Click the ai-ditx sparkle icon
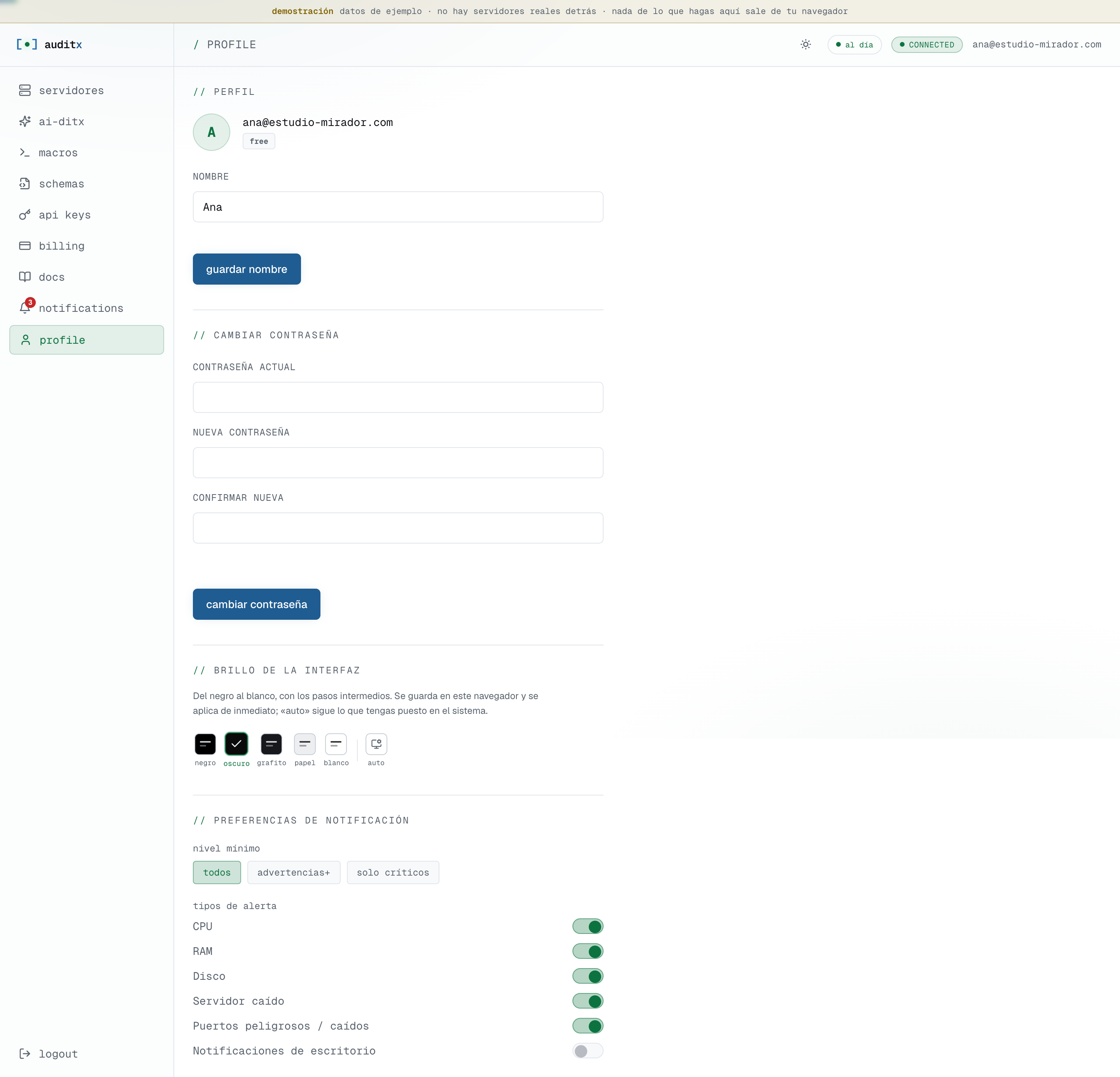This screenshot has height=1077, width=1120. point(24,121)
